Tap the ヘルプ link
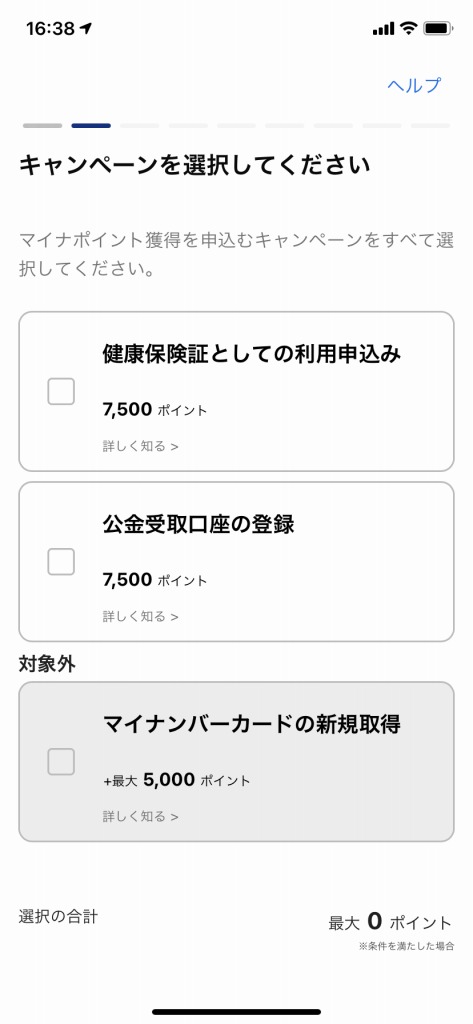The height and width of the screenshot is (1024, 473). point(414,85)
